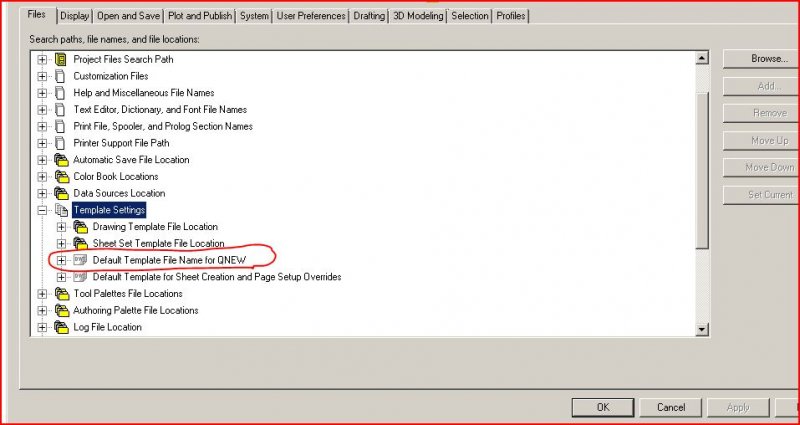Expand the Customization Files node
Image resolution: width=800 pixels, height=425 pixels.
(x=42, y=77)
